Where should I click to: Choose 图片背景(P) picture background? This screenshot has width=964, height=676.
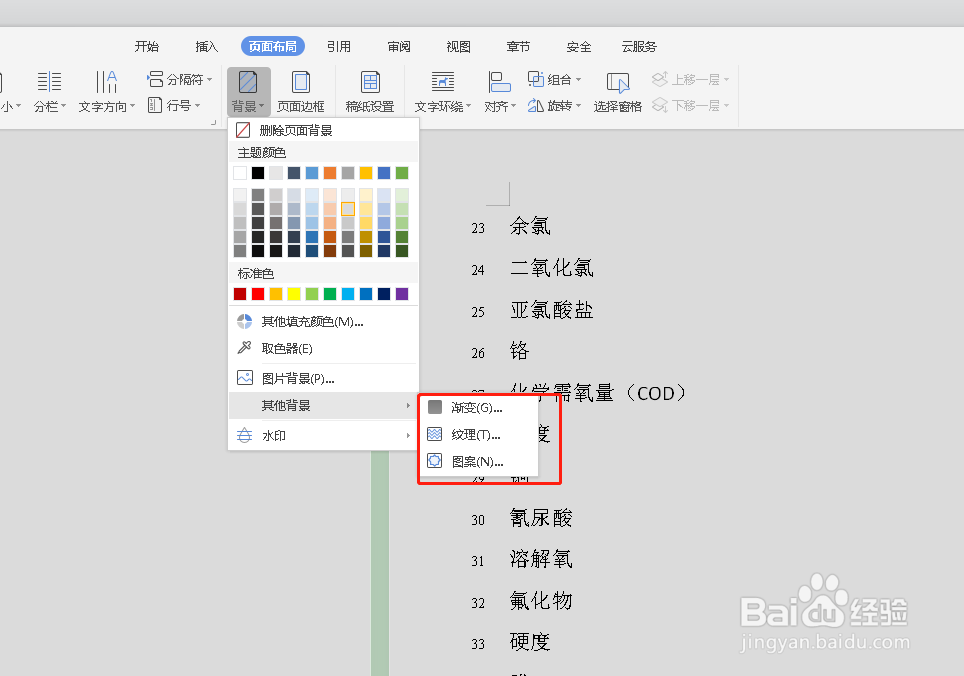(x=323, y=378)
